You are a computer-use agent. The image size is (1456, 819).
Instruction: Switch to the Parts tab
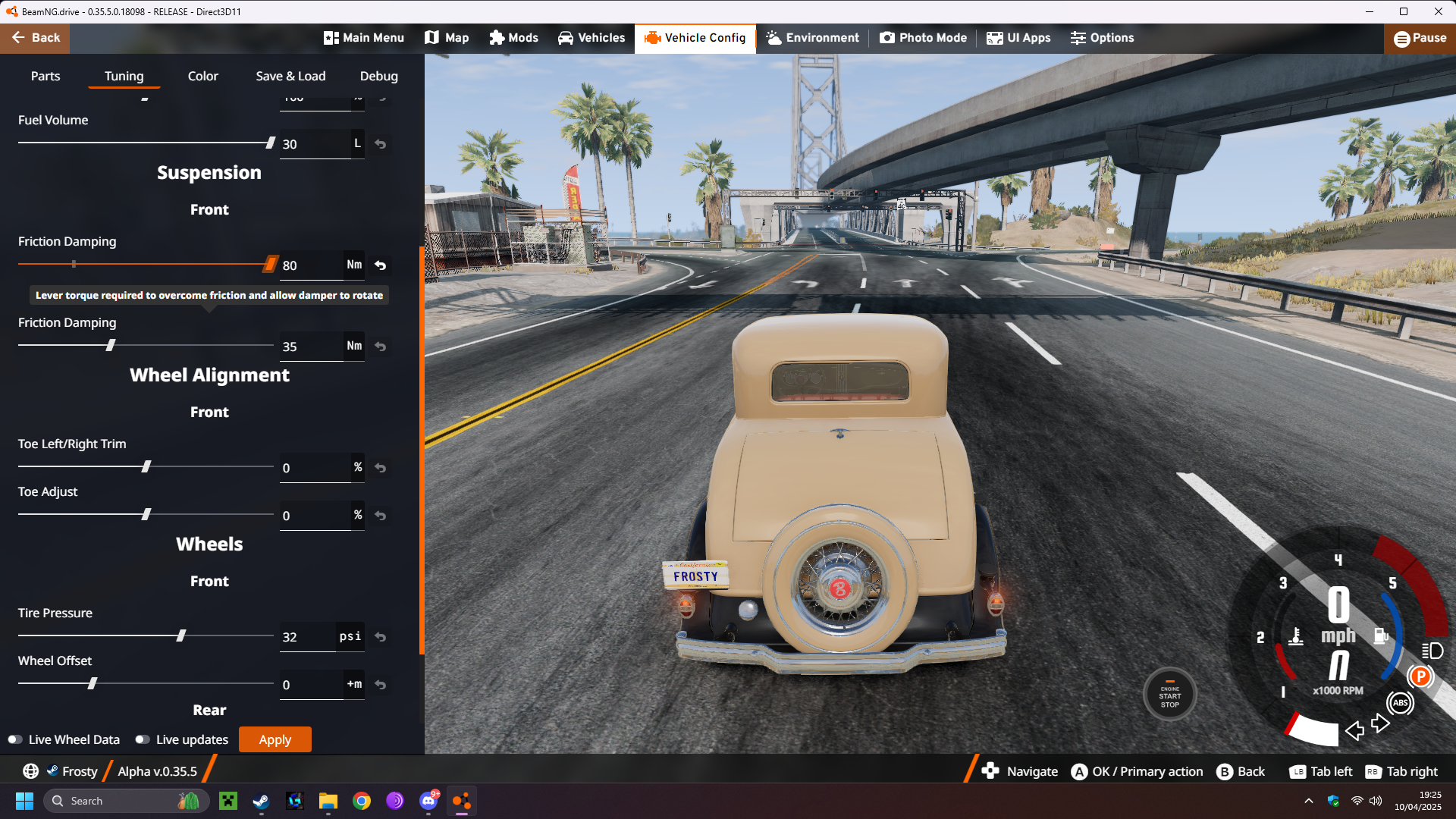(x=45, y=76)
